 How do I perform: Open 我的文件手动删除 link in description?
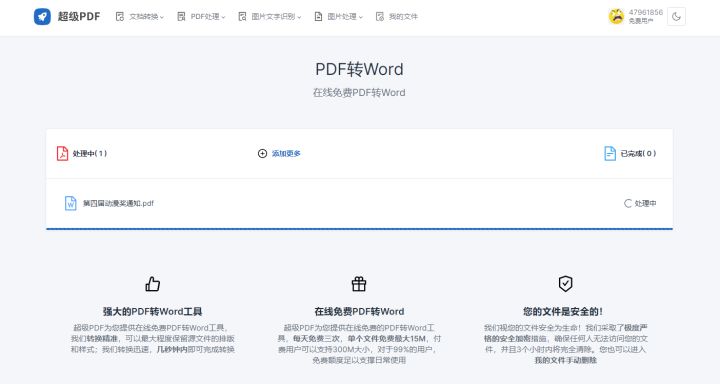[x=566, y=360]
